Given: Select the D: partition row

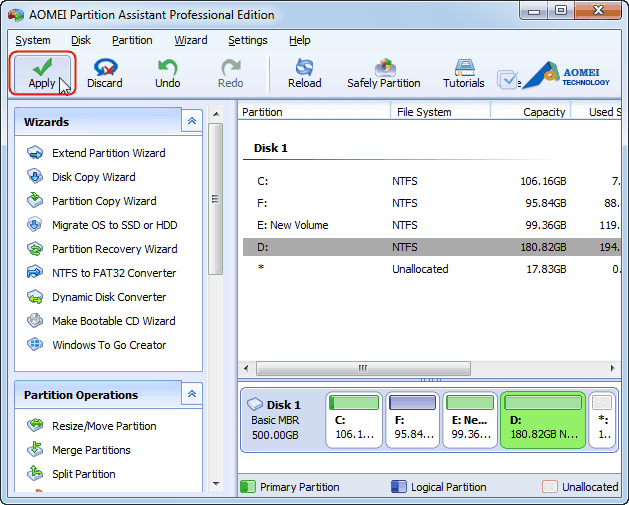Looking at the screenshot, I should pyautogui.click(x=432, y=247).
